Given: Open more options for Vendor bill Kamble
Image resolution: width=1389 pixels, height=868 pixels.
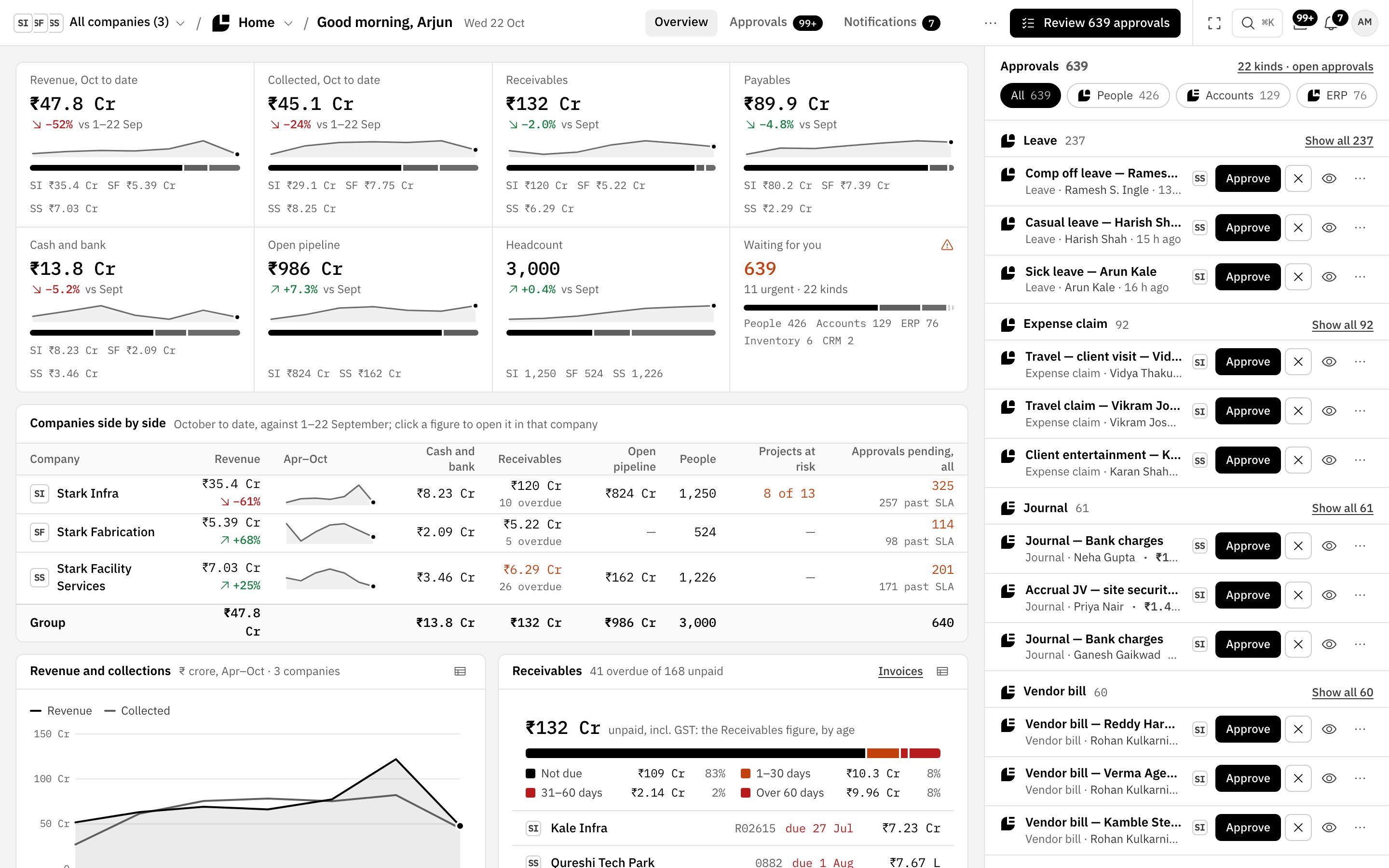Looking at the screenshot, I should point(1360,827).
